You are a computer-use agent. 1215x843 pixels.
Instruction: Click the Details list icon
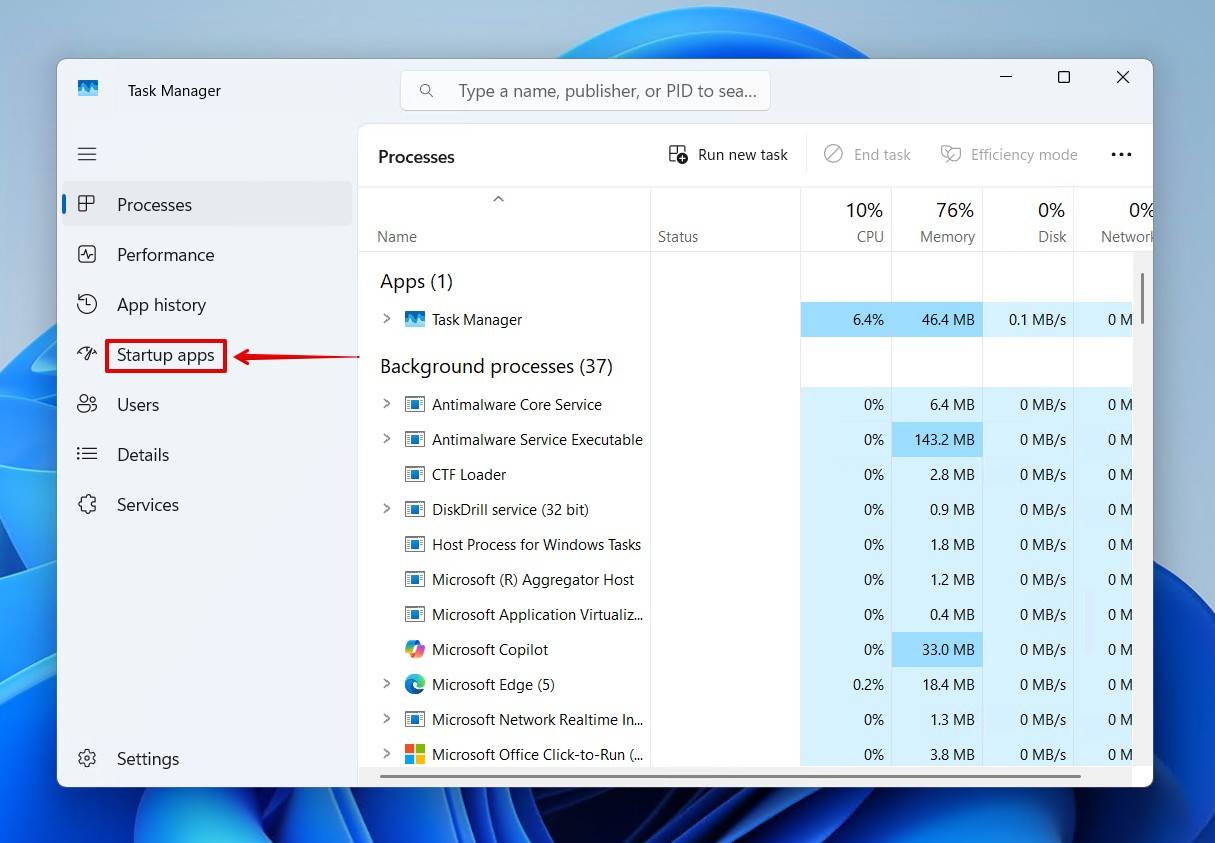coord(87,454)
